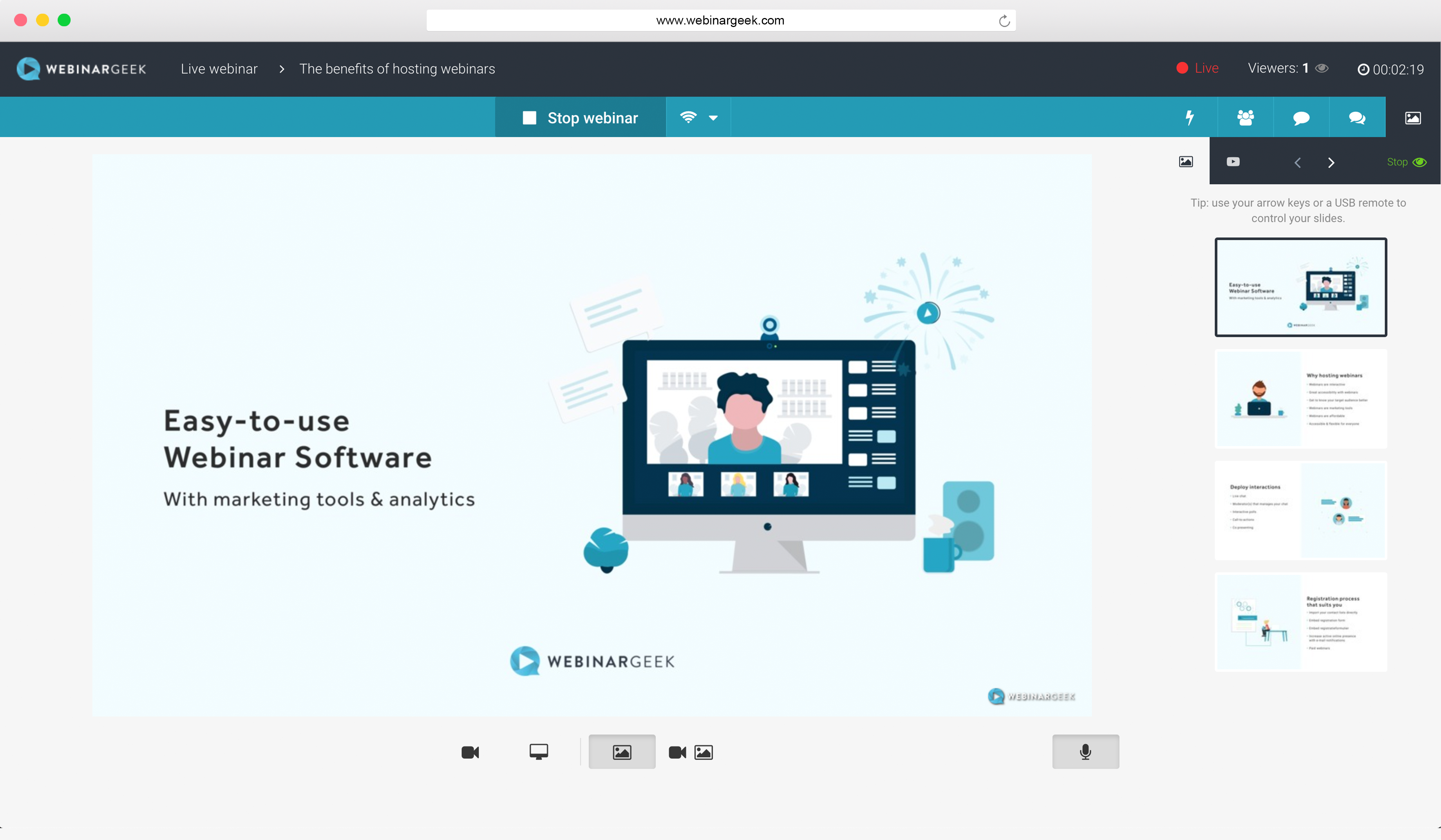Select the Why hosting webinars slide thumbnail
The image size is (1441, 840).
[1301, 399]
